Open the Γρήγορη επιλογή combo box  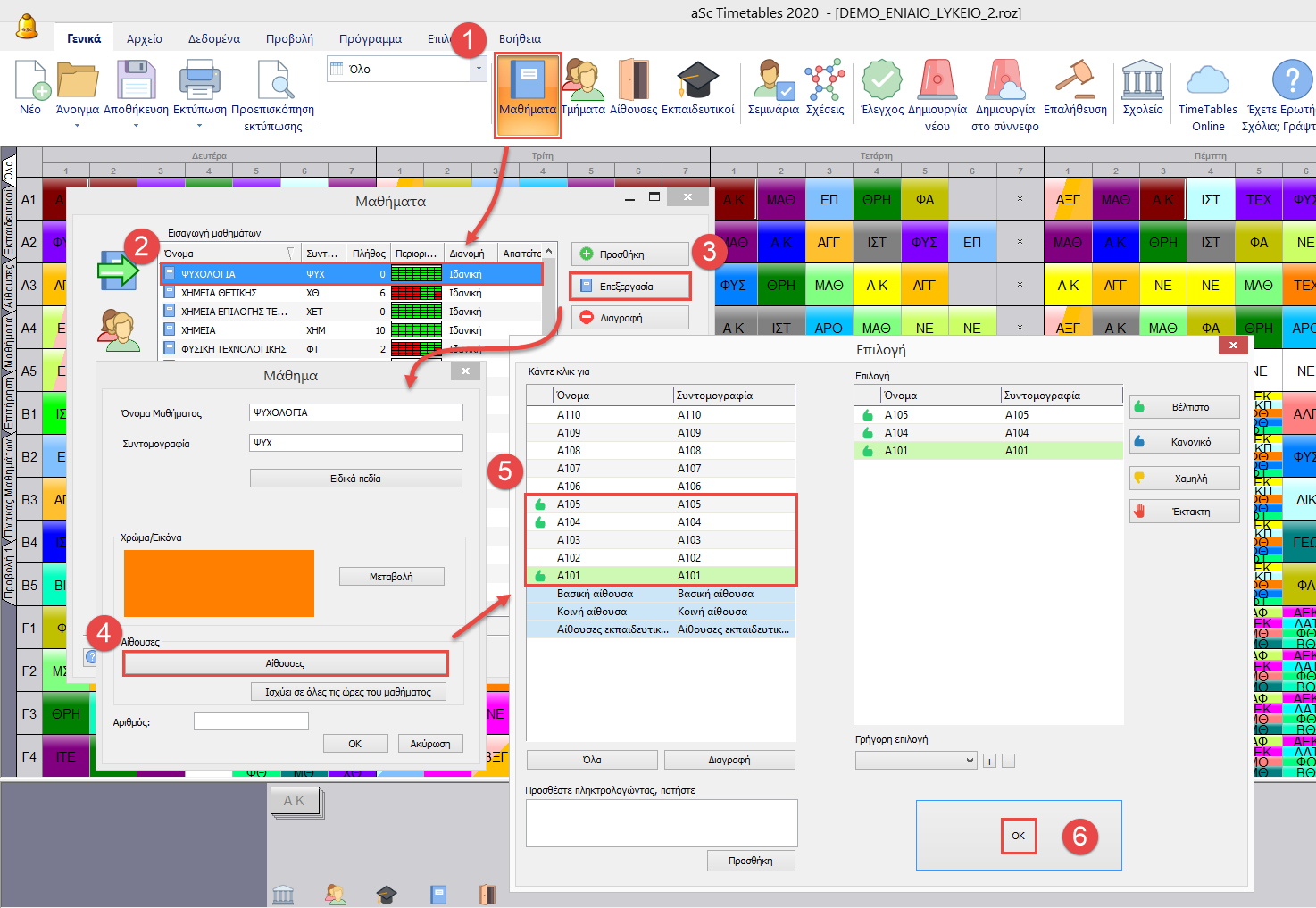916,761
